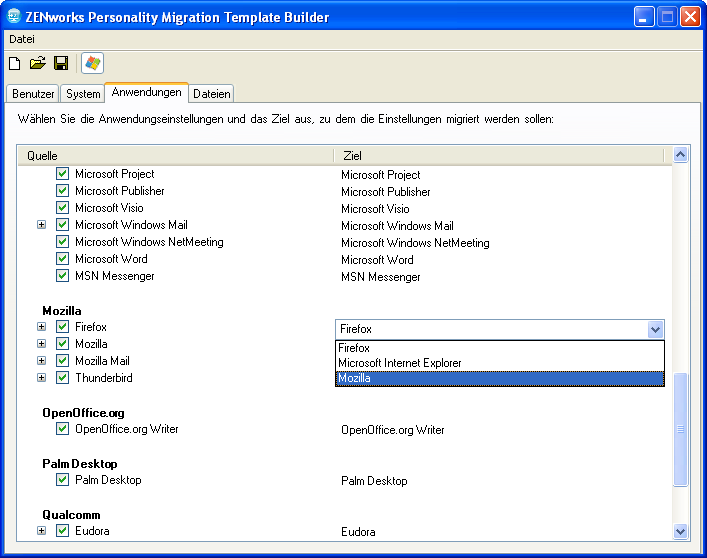Toggle the MSN Messenger checkbox
This screenshot has width=707, height=558.
pyautogui.click(x=62, y=275)
